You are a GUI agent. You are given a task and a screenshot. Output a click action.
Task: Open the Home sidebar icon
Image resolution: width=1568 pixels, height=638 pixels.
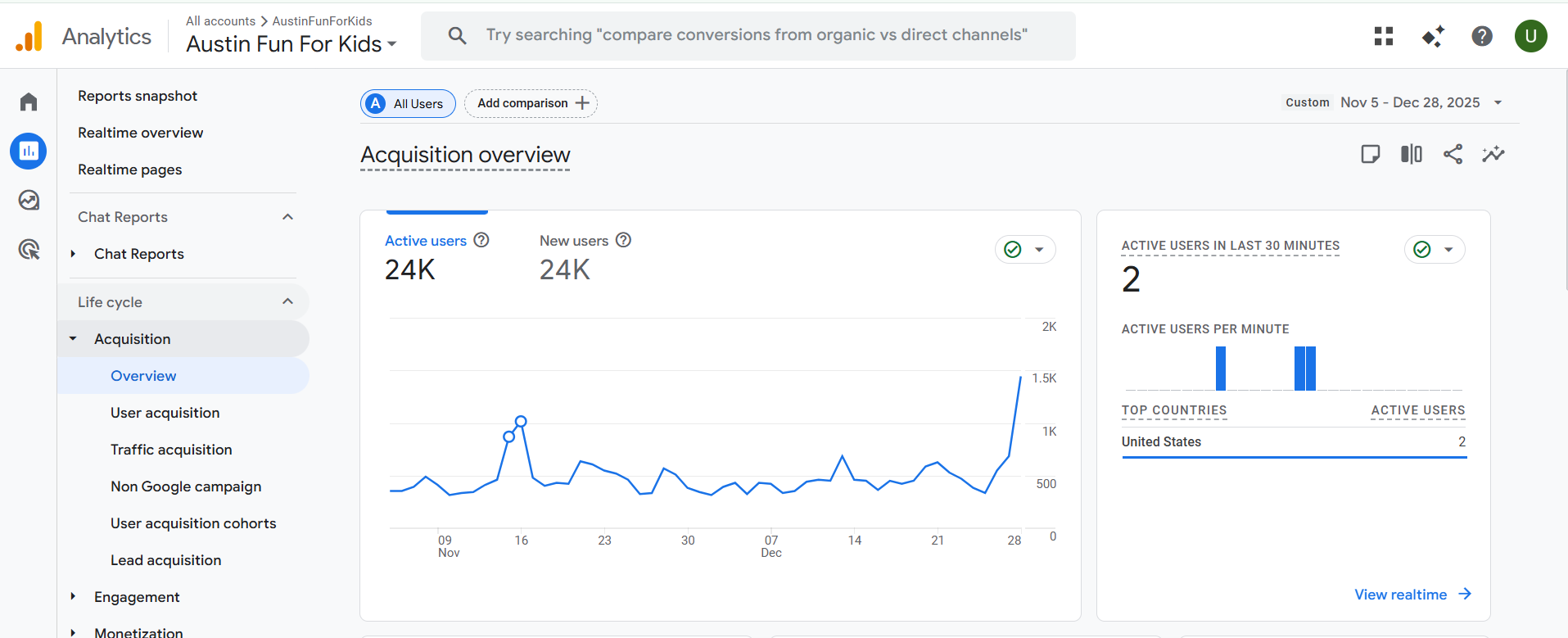29,102
